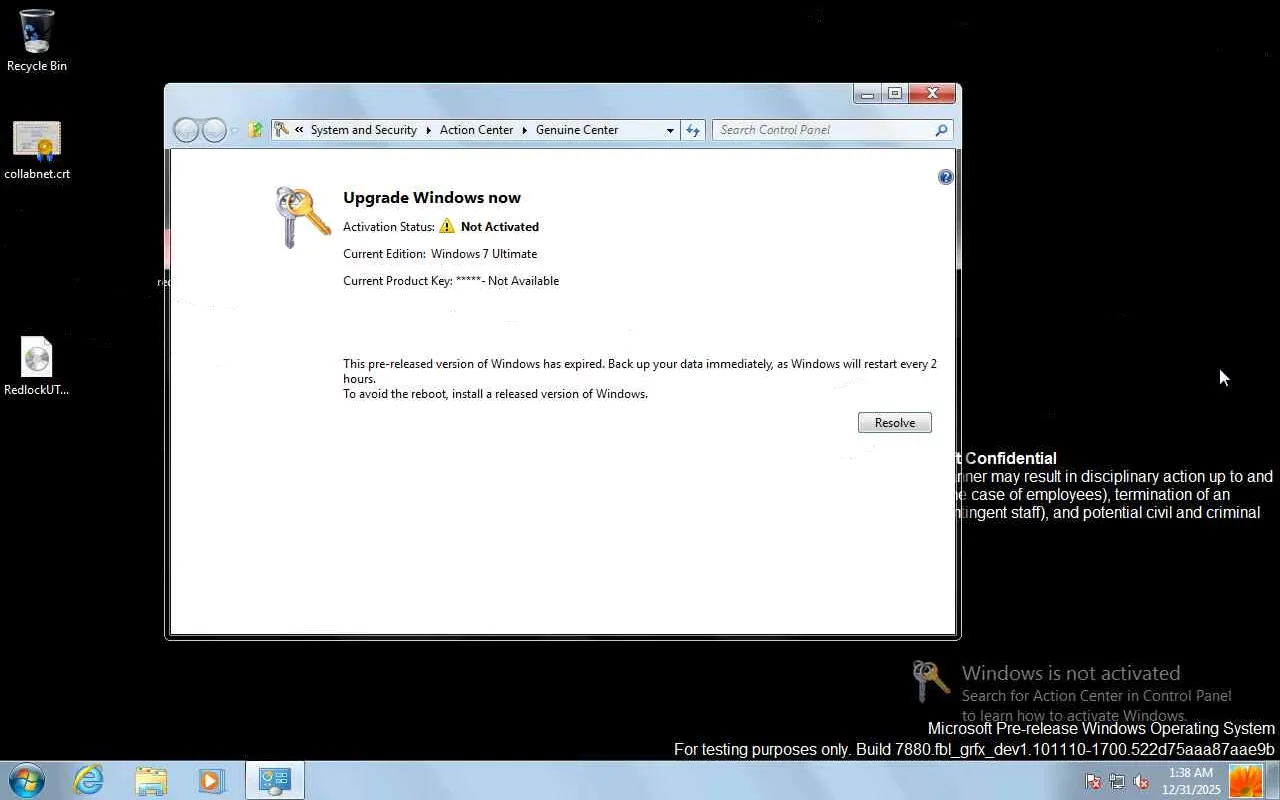Select the collabnet.crt certificate file
Screen dimensions: 1280x800
37,150
